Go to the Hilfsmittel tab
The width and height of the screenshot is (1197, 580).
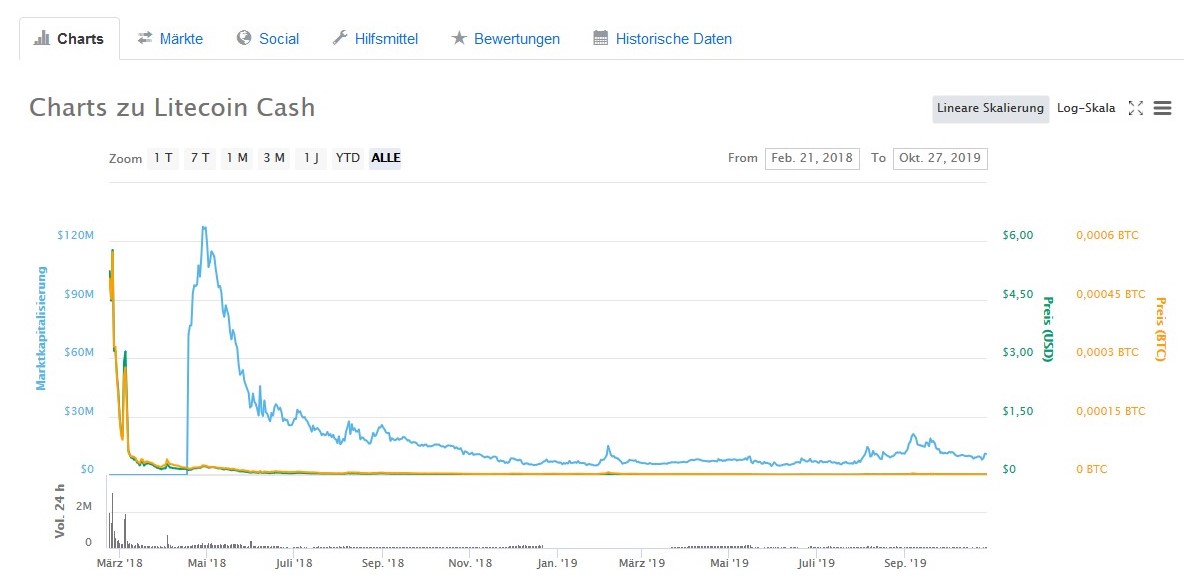tap(376, 39)
